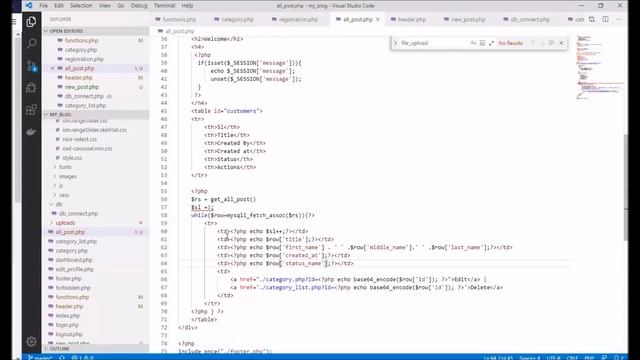640x360 pixels.
Task: Open the Explorer view in activity bar
Action: point(31,22)
